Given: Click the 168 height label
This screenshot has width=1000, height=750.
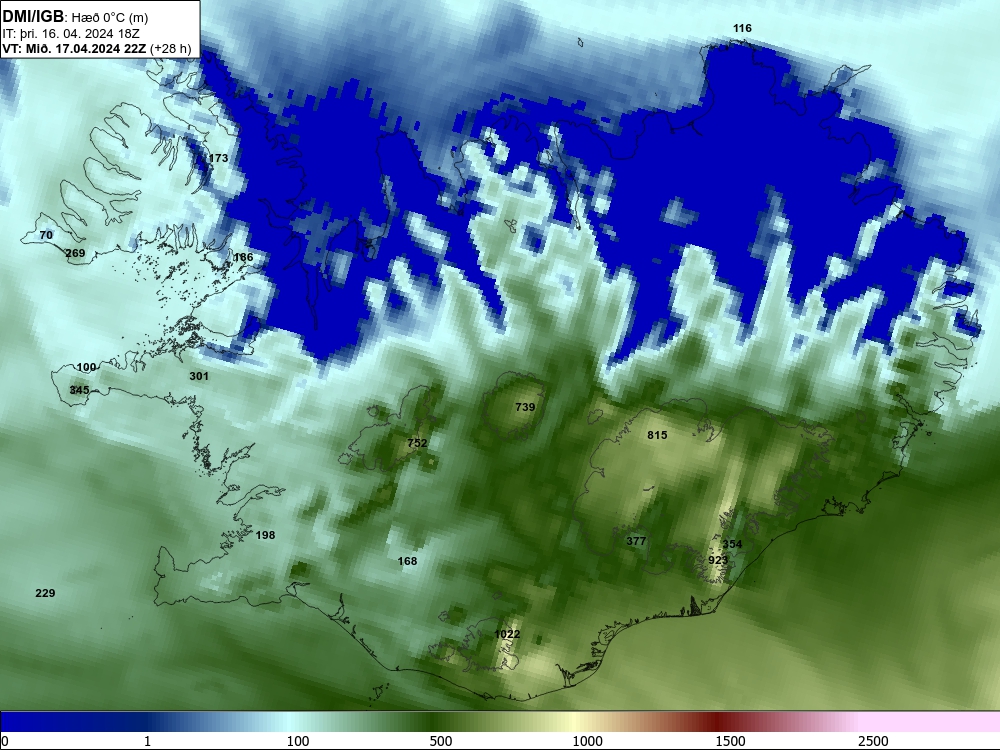Looking at the screenshot, I should click(407, 561).
